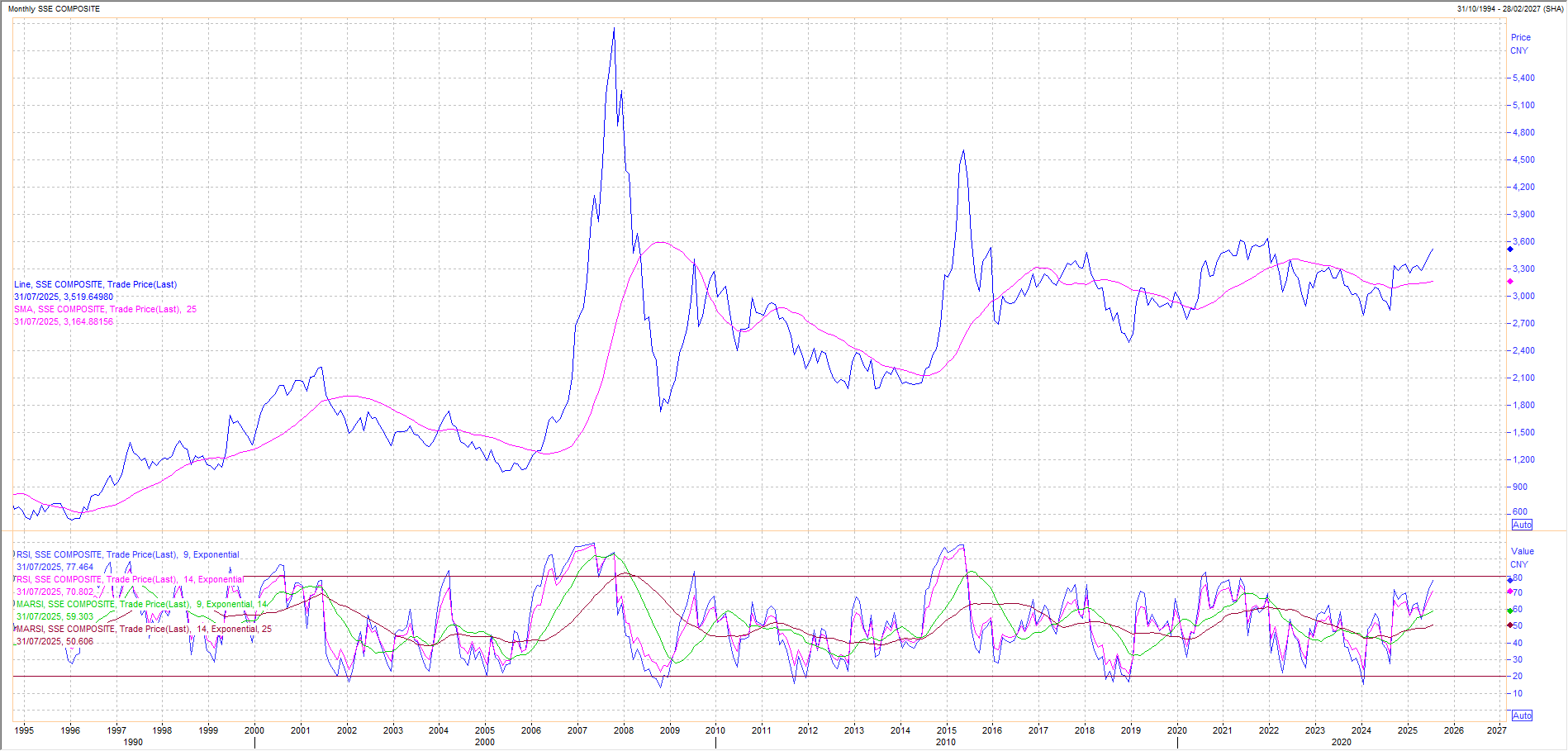This screenshot has width=1568, height=751.
Task: Click the 2015 label on the time axis
Action: pos(946,730)
